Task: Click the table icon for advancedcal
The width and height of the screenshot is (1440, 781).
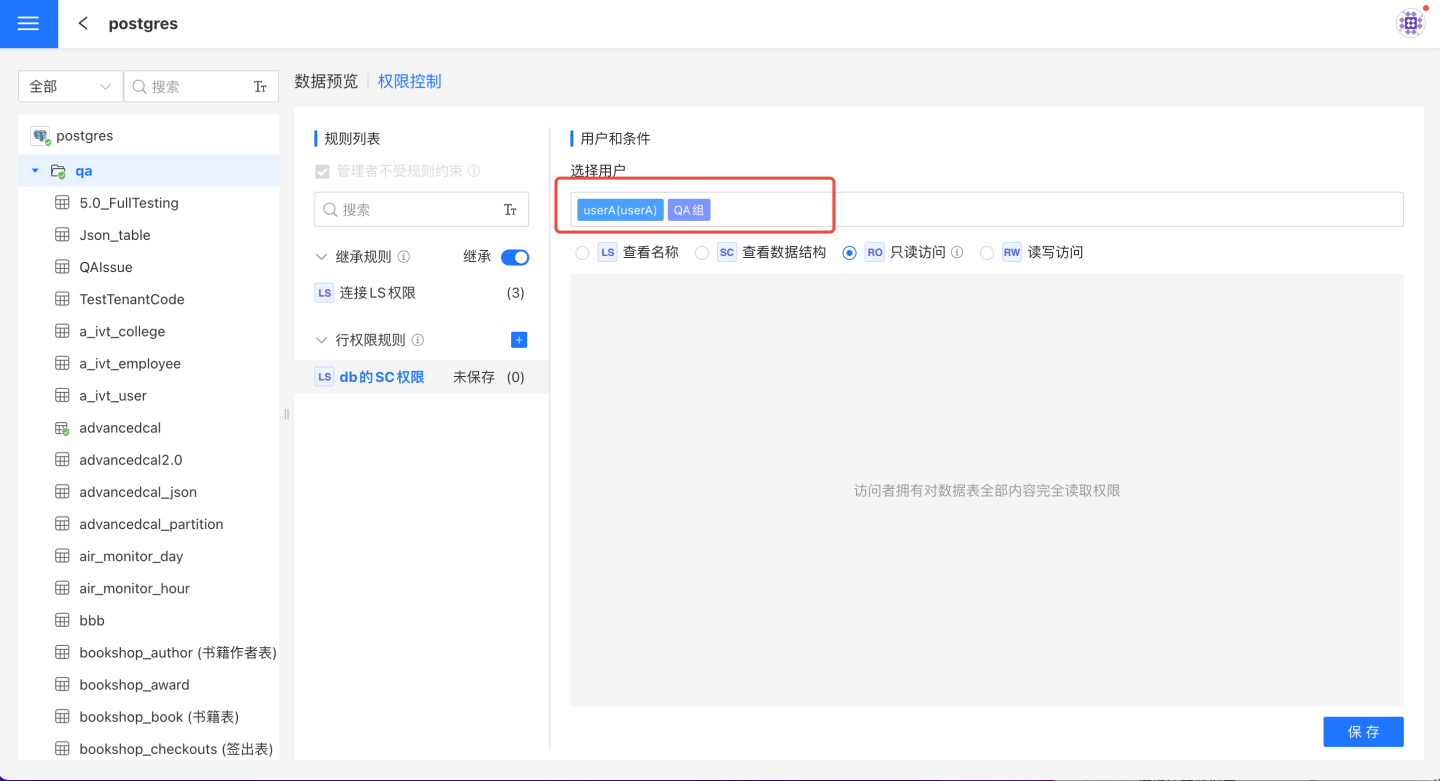Action: tap(61, 428)
